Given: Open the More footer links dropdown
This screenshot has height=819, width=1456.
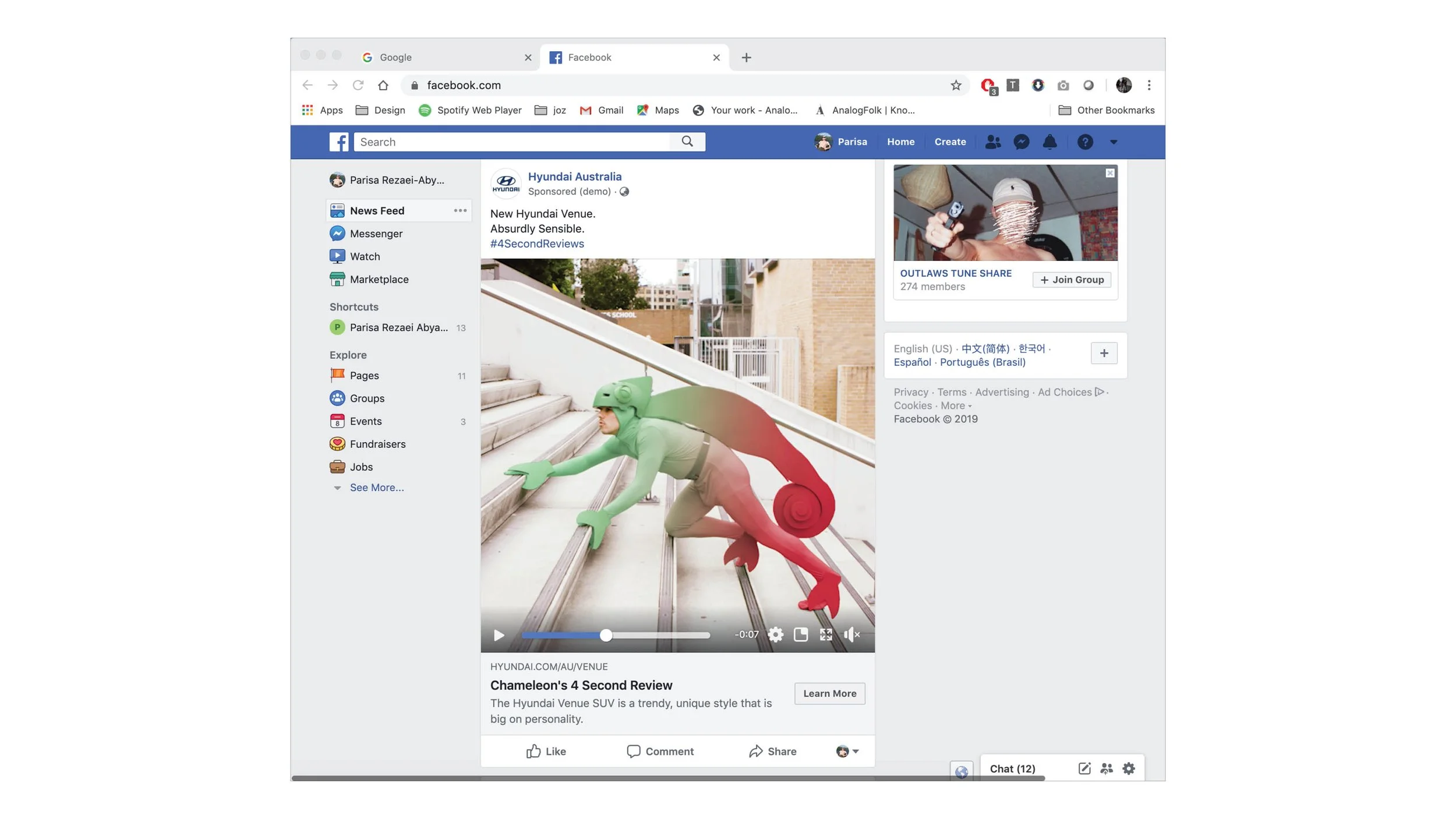Looking at the screenshot, I should pyautogui.click(x=956, y=405).
